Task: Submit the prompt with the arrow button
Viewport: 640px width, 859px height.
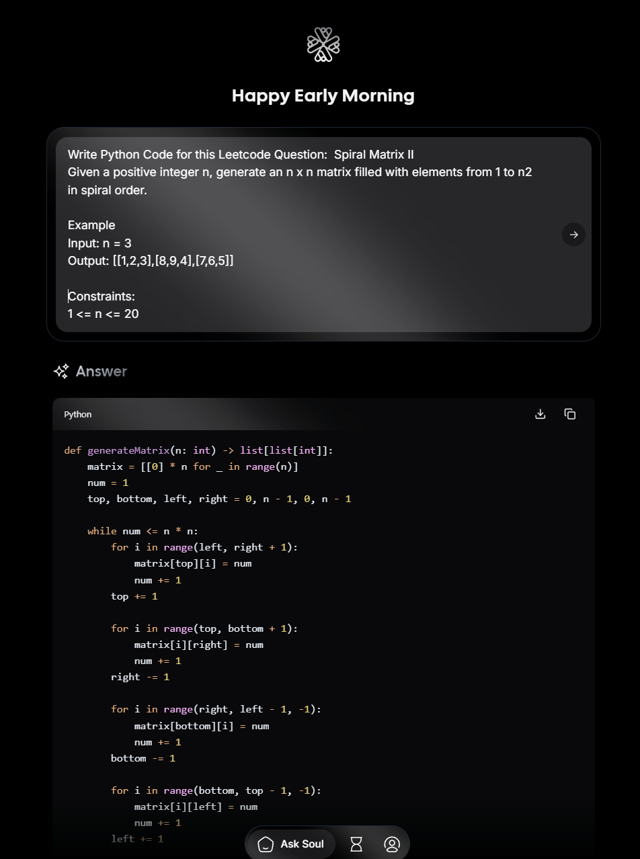Action: click(x=573, y=235)
